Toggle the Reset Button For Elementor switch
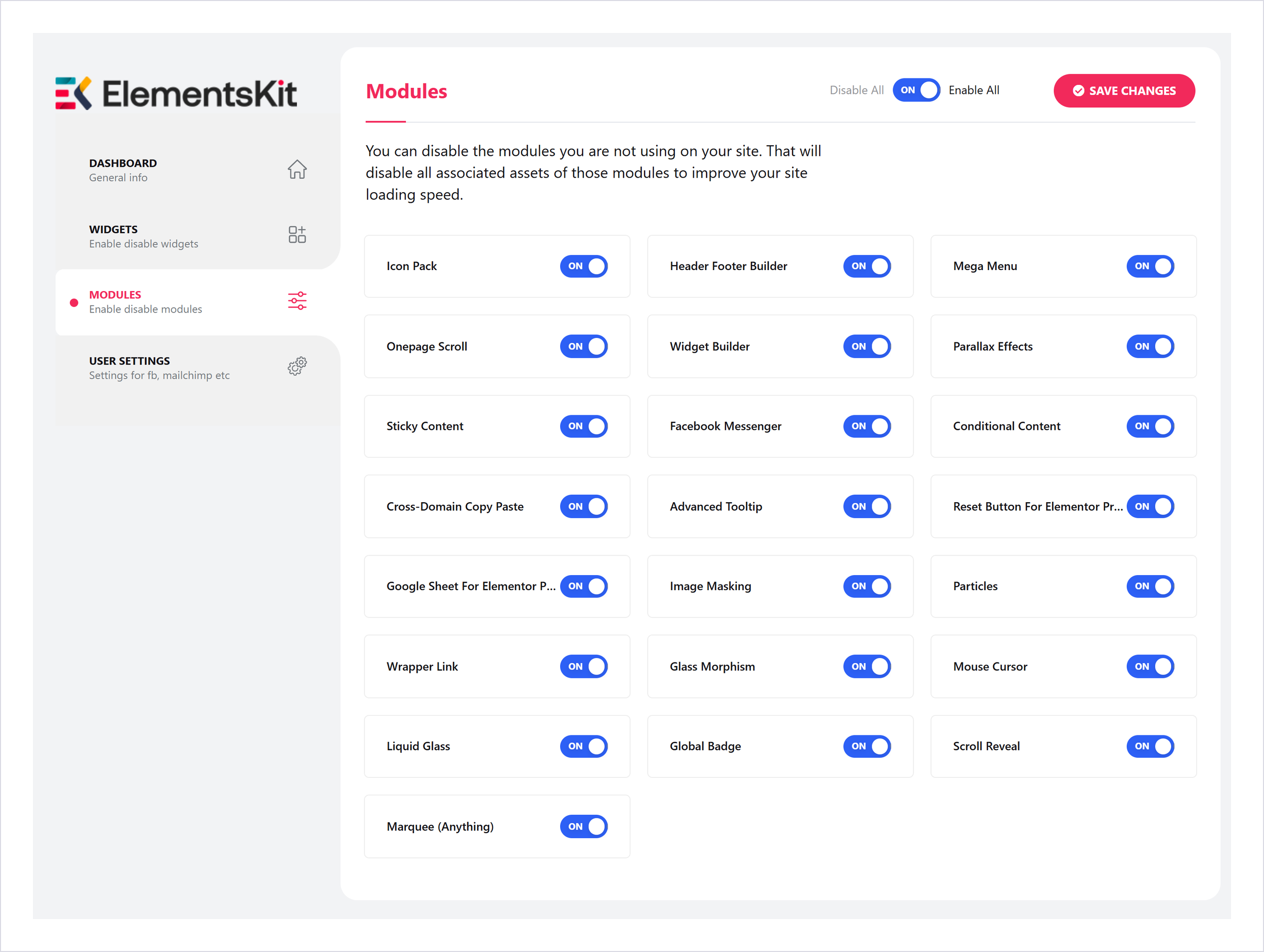This screenshot has height=952, width=1264. [1150, 506]
